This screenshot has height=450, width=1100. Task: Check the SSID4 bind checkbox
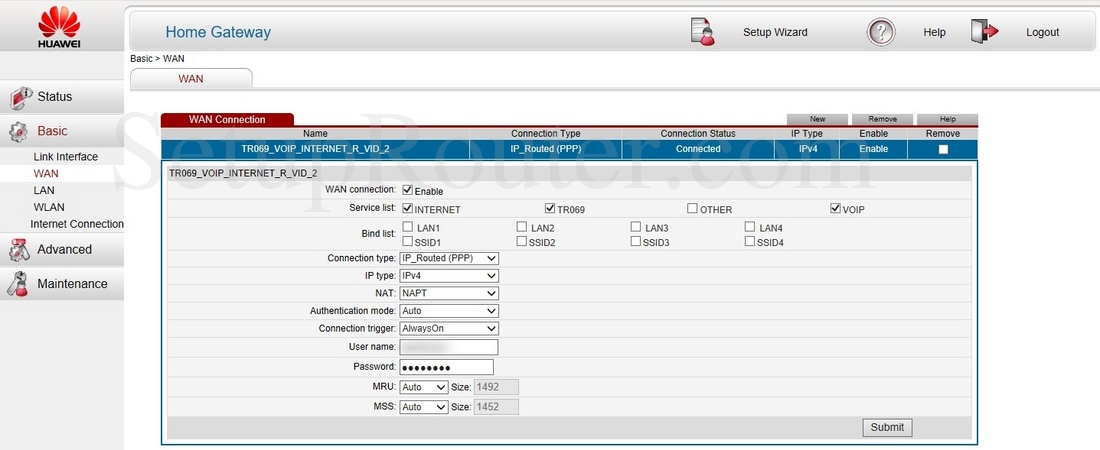[x=750, y=241]
